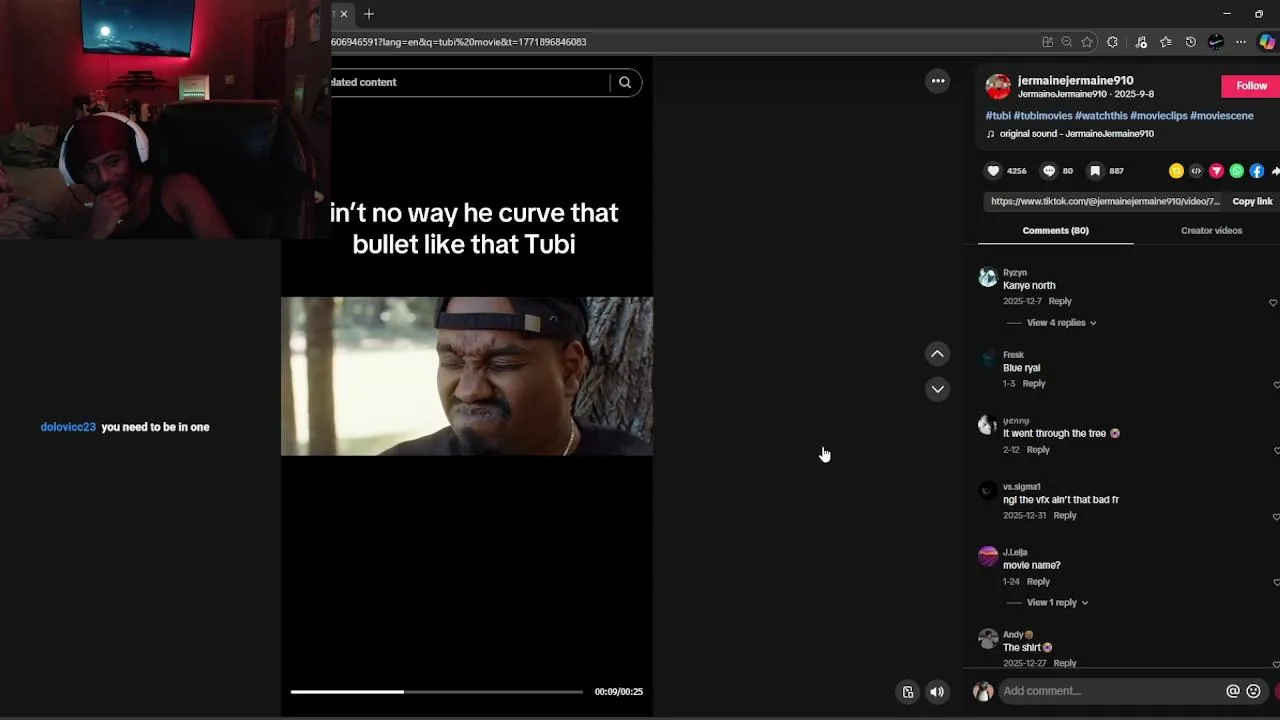Open the browser profile avatar
The image size is (1280, 720).
(1216, 42)
